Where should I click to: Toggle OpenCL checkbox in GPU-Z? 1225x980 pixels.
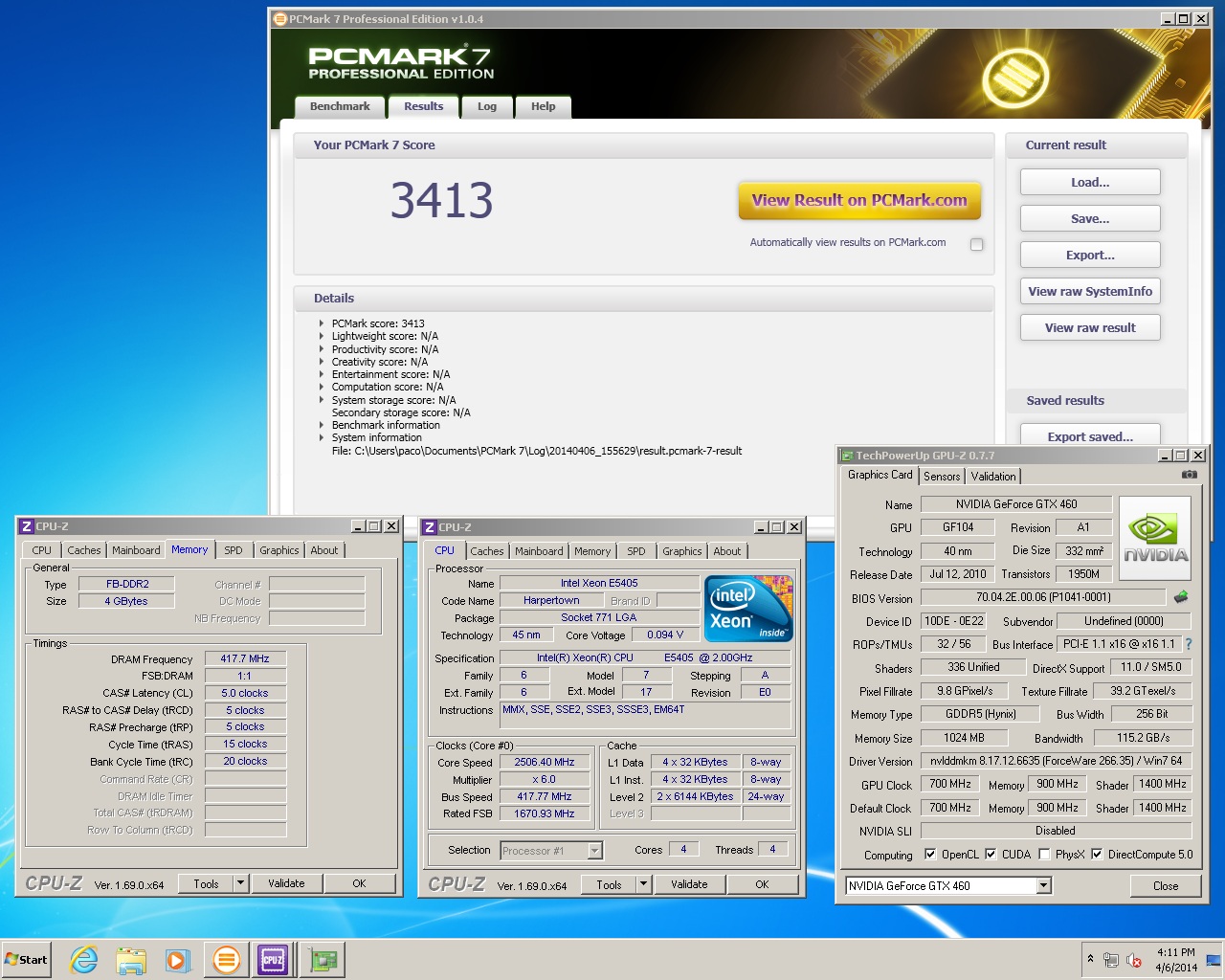930,855
